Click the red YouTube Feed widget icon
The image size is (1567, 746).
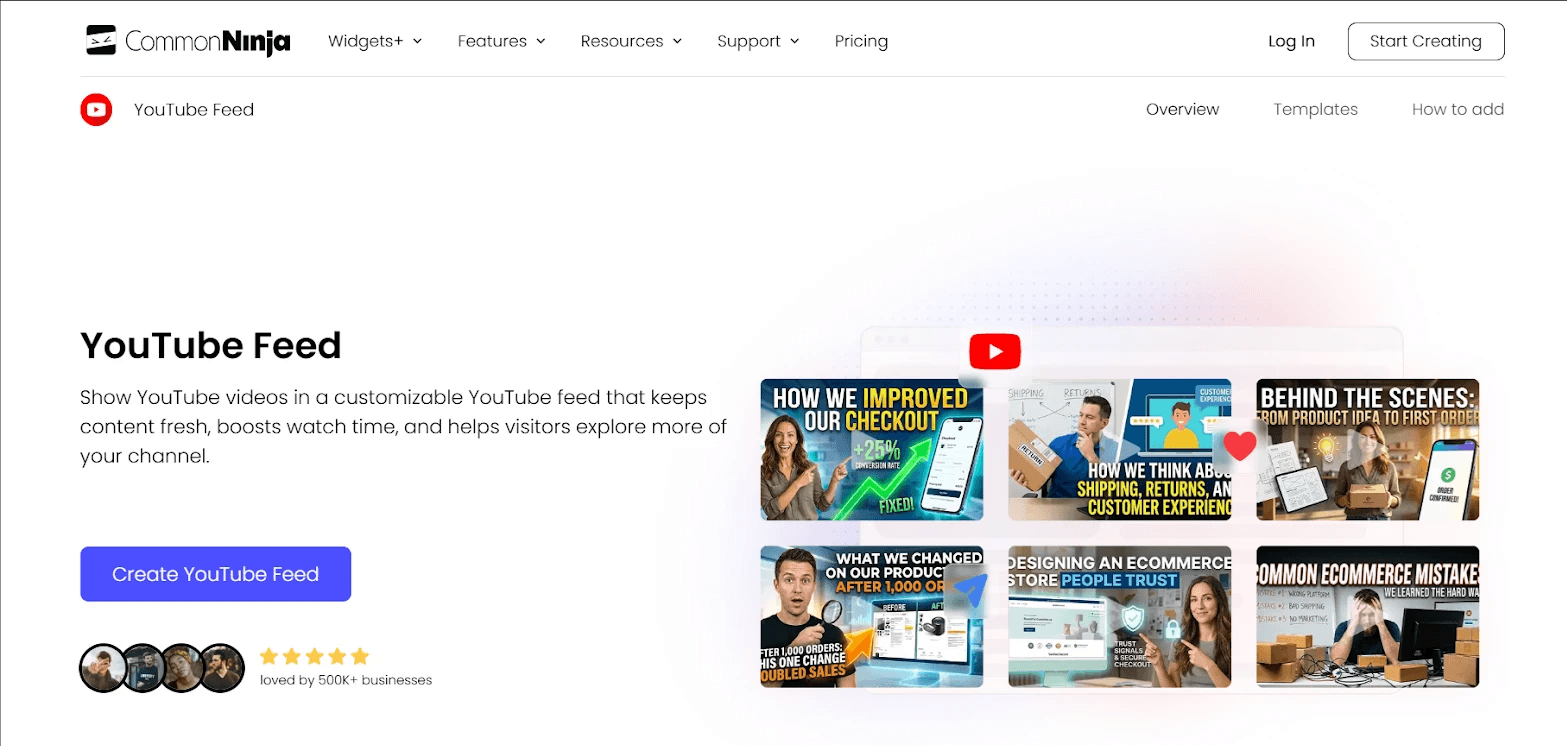point(96,109)
